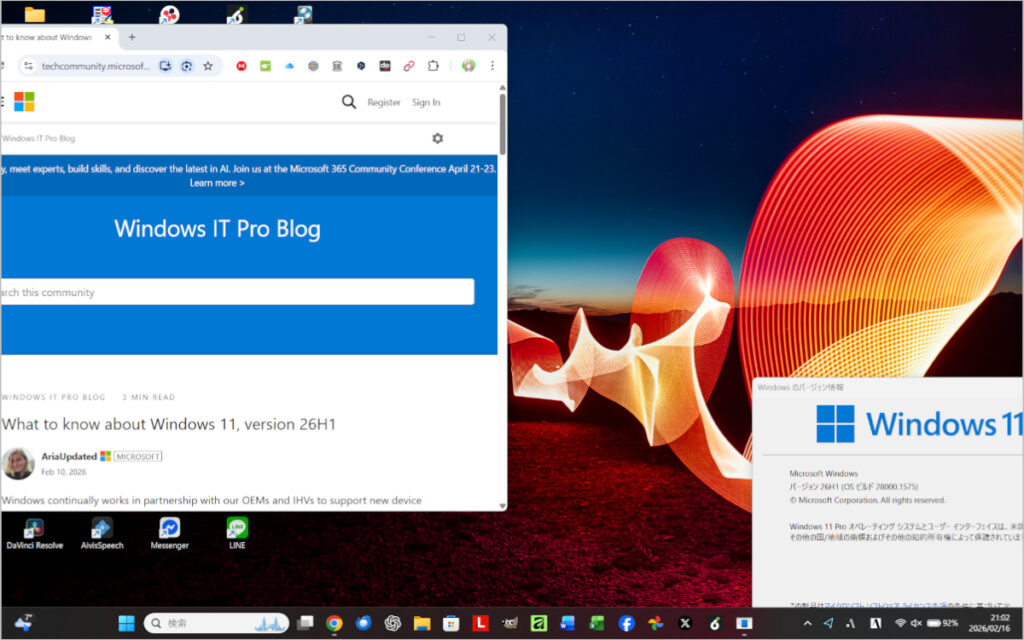Screen dimensions: 1024x640
Task: Bookmark this page with the star icon
Action: pos(208,66)
